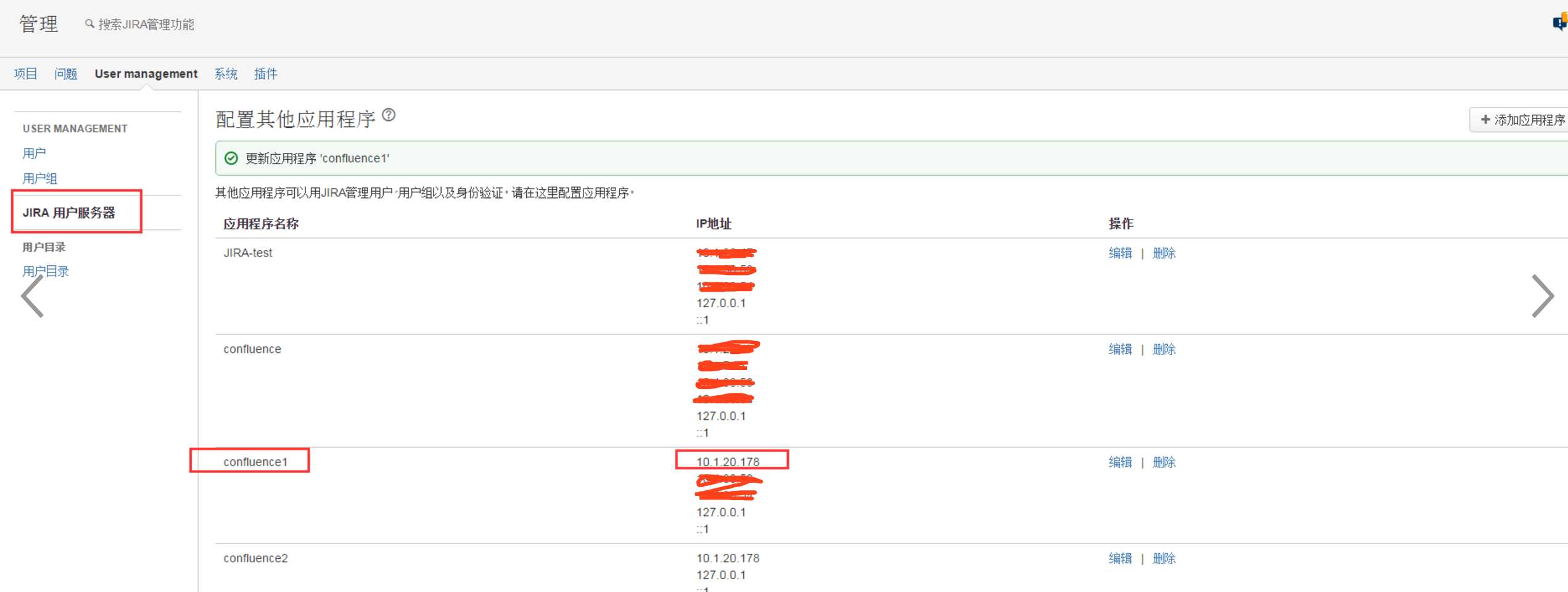Click the 10.1.20.178 address in confluence2 row
1568x592 pixels.
(x=728, y=558)
